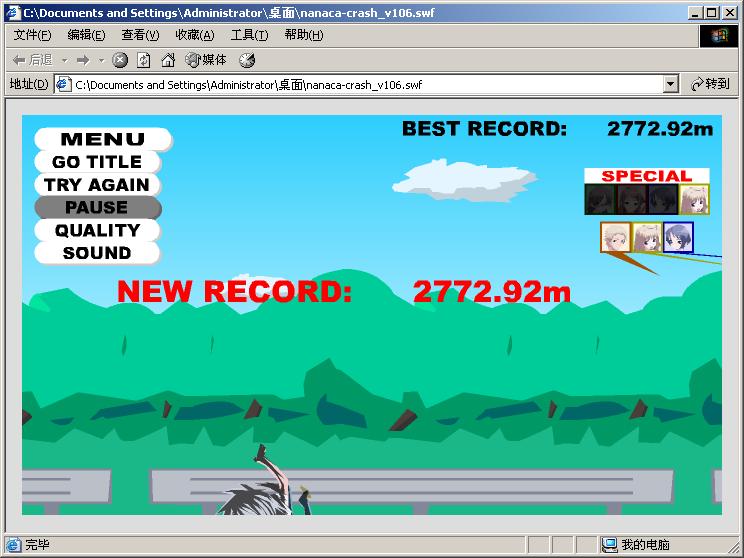Click the 我的电脑 status bar label
This screenshot has height=558, width=744.
[645, 545]
